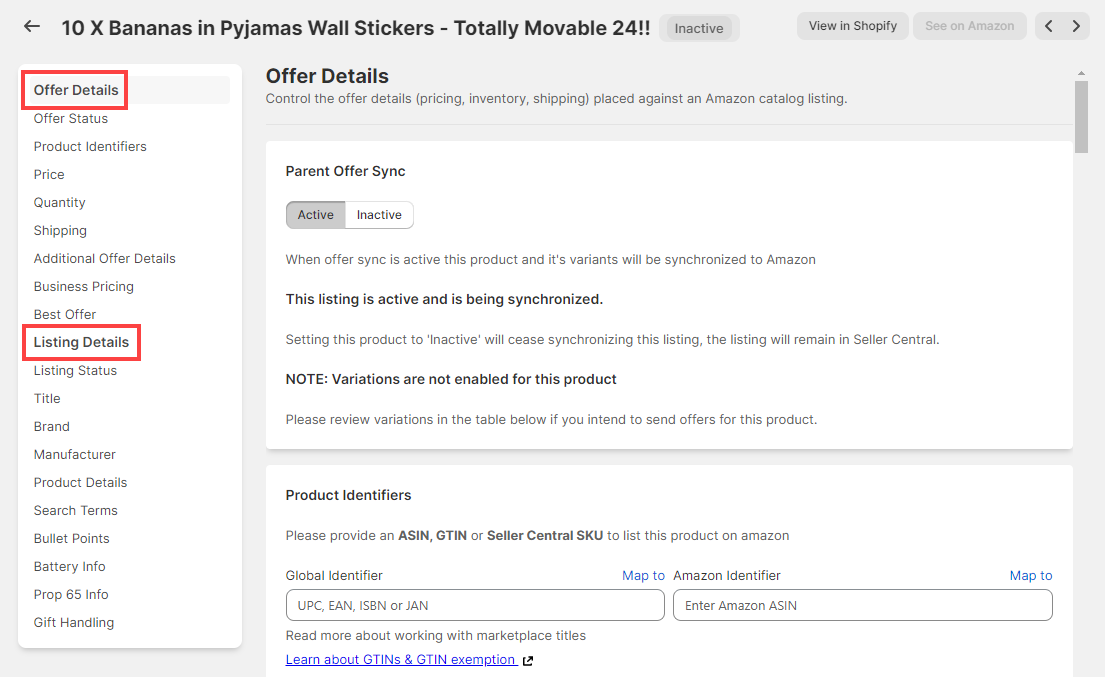The image size is (1105, 677).
Task: Set Parent Offer Sync to Inactive
Action: 379,215
